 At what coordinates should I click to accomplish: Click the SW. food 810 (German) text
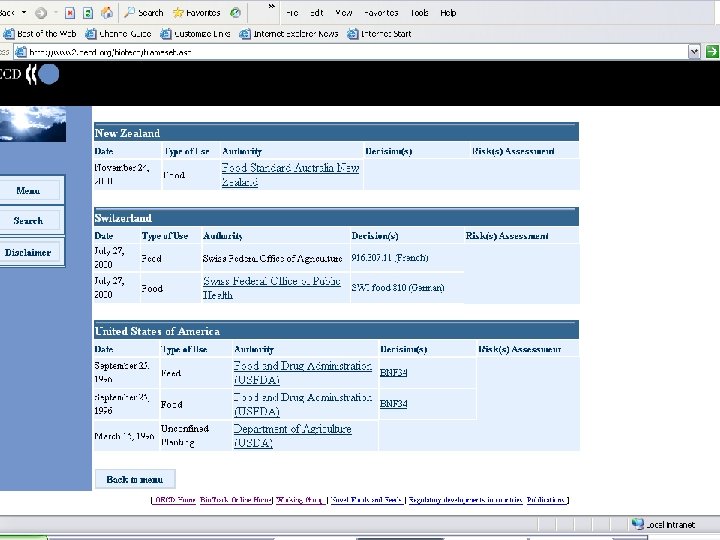coord(398,287)
